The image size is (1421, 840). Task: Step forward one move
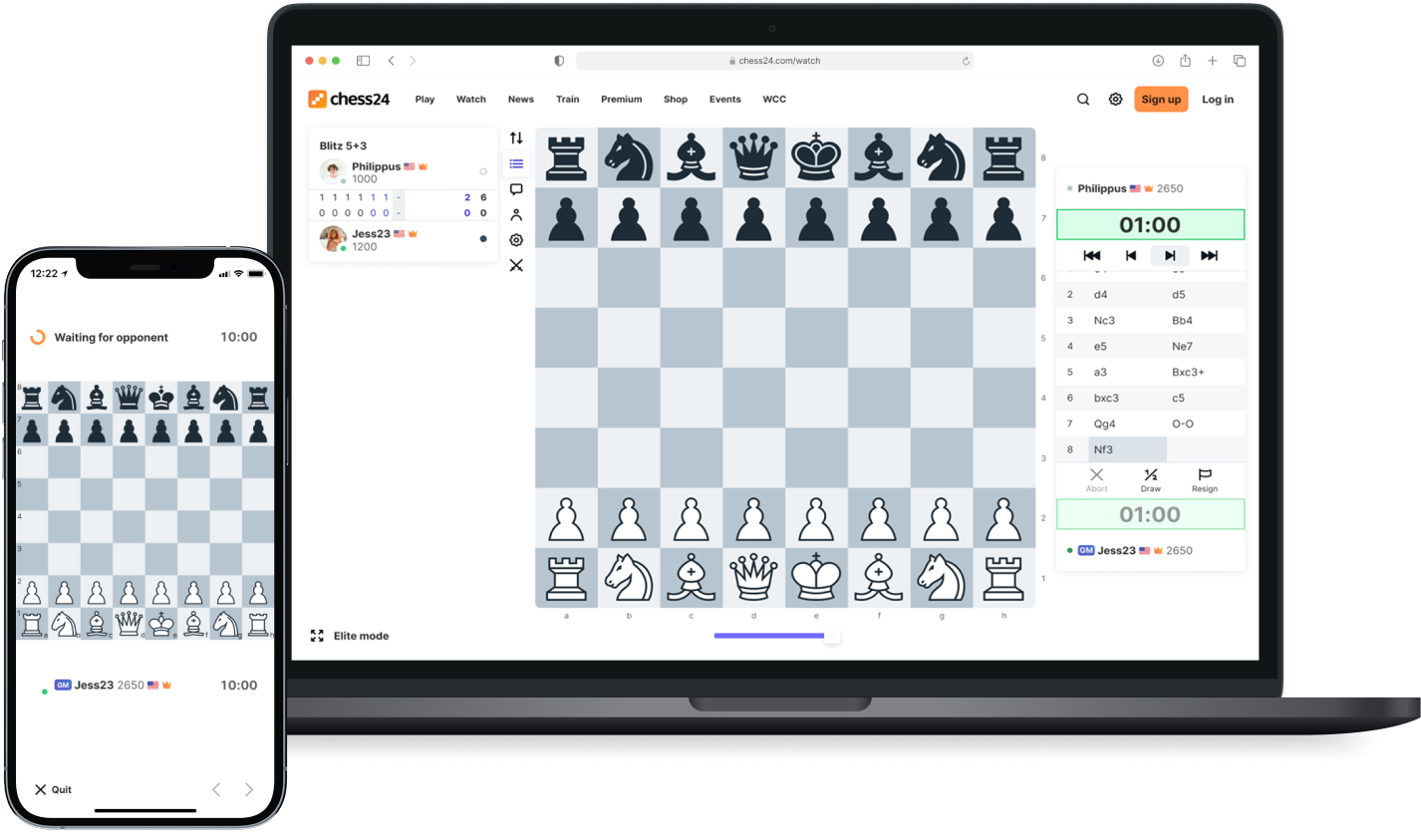point(1170,256)
